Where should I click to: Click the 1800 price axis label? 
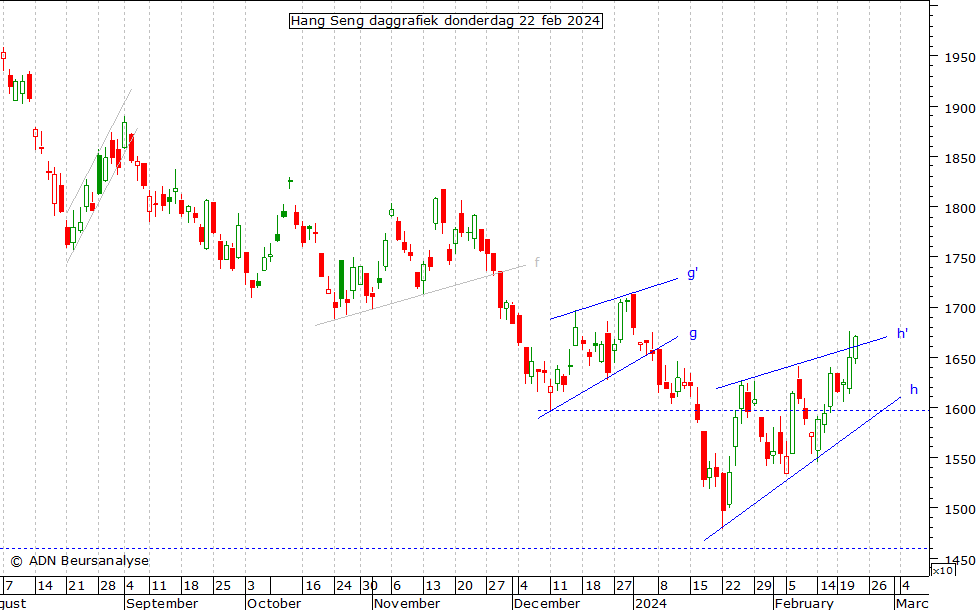[x=959, y=208]
